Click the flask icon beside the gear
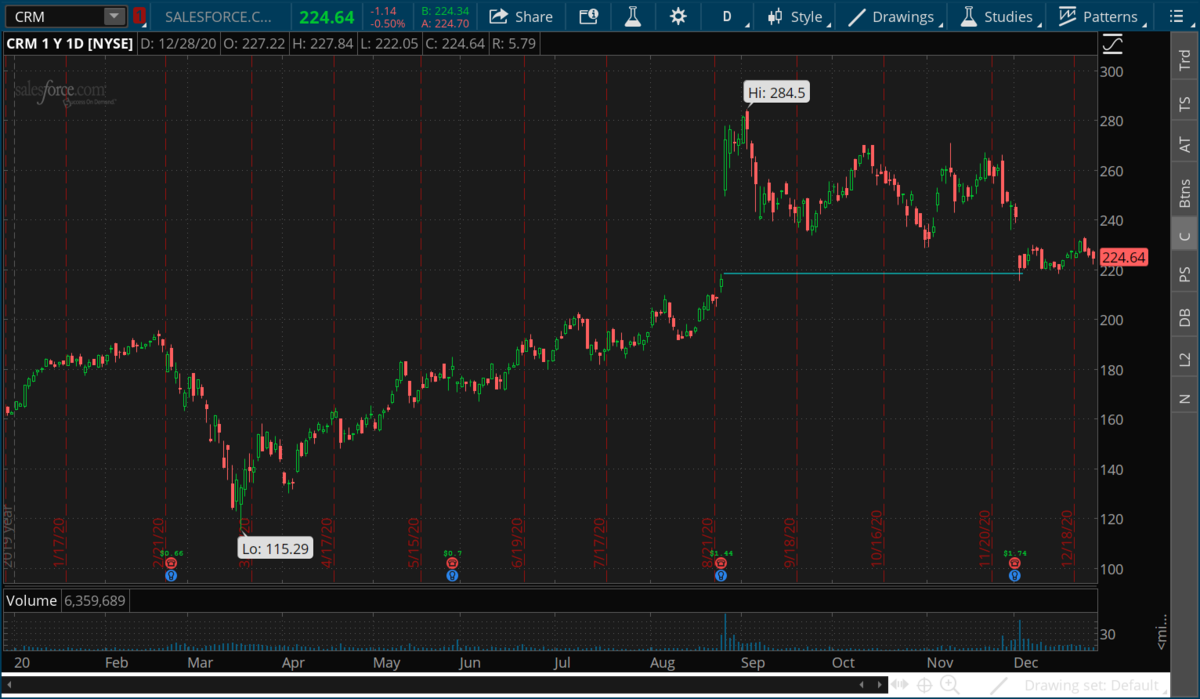Viewport: 1200px width, 699px height. 632,16
